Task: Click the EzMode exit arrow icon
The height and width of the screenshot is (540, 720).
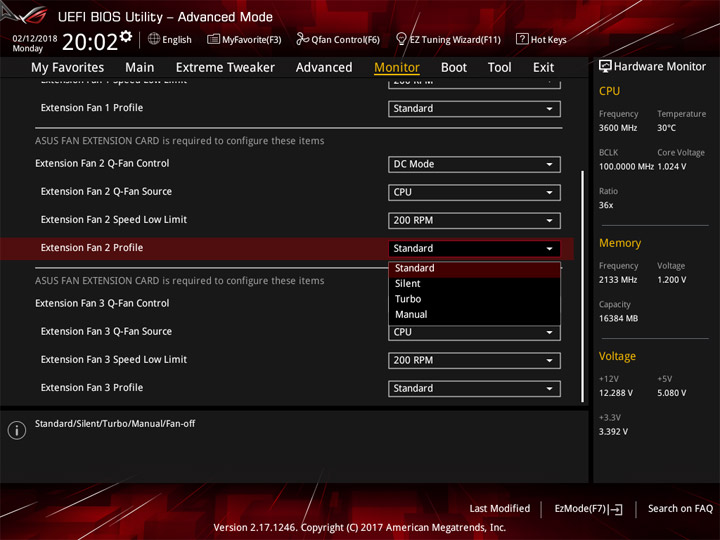Action: point(616,509)
